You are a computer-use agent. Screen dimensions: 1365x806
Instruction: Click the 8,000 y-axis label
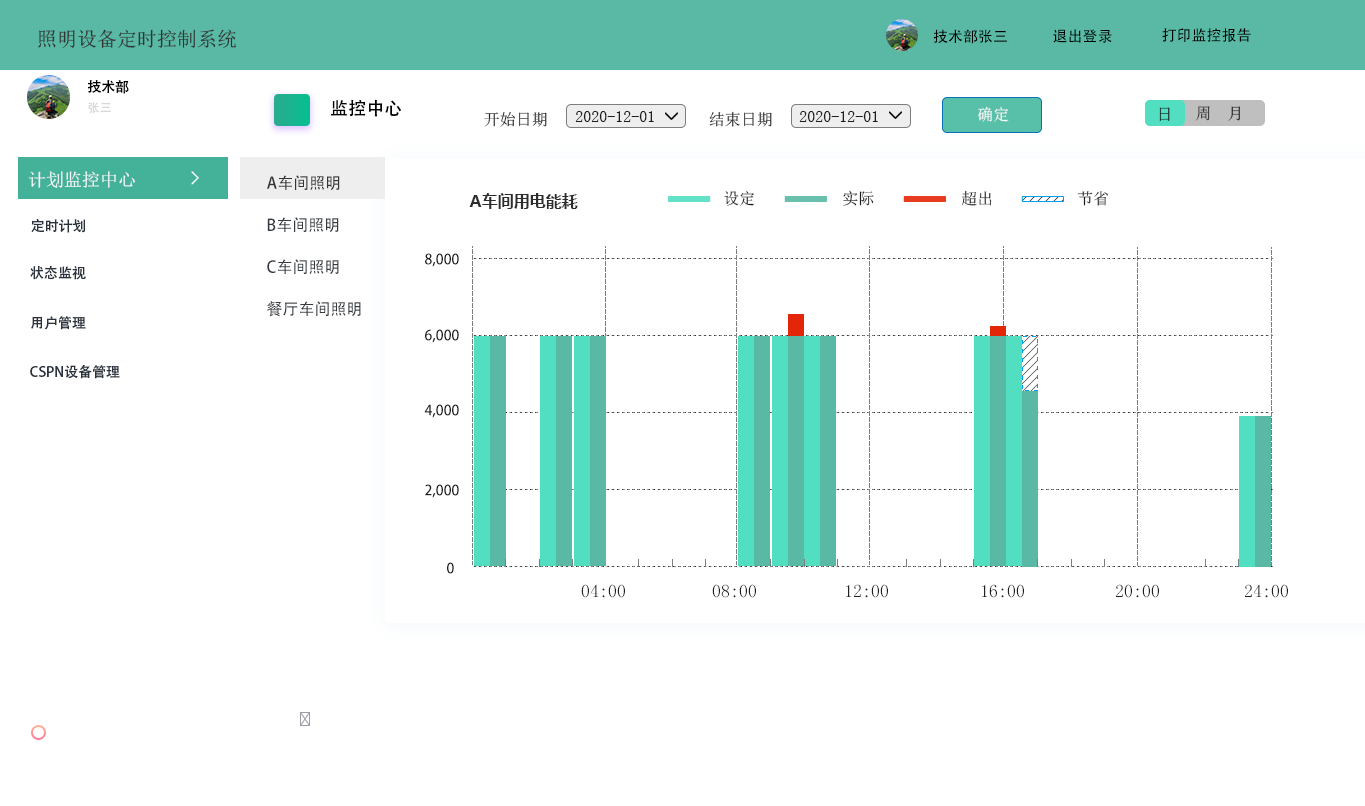(442, 260)
